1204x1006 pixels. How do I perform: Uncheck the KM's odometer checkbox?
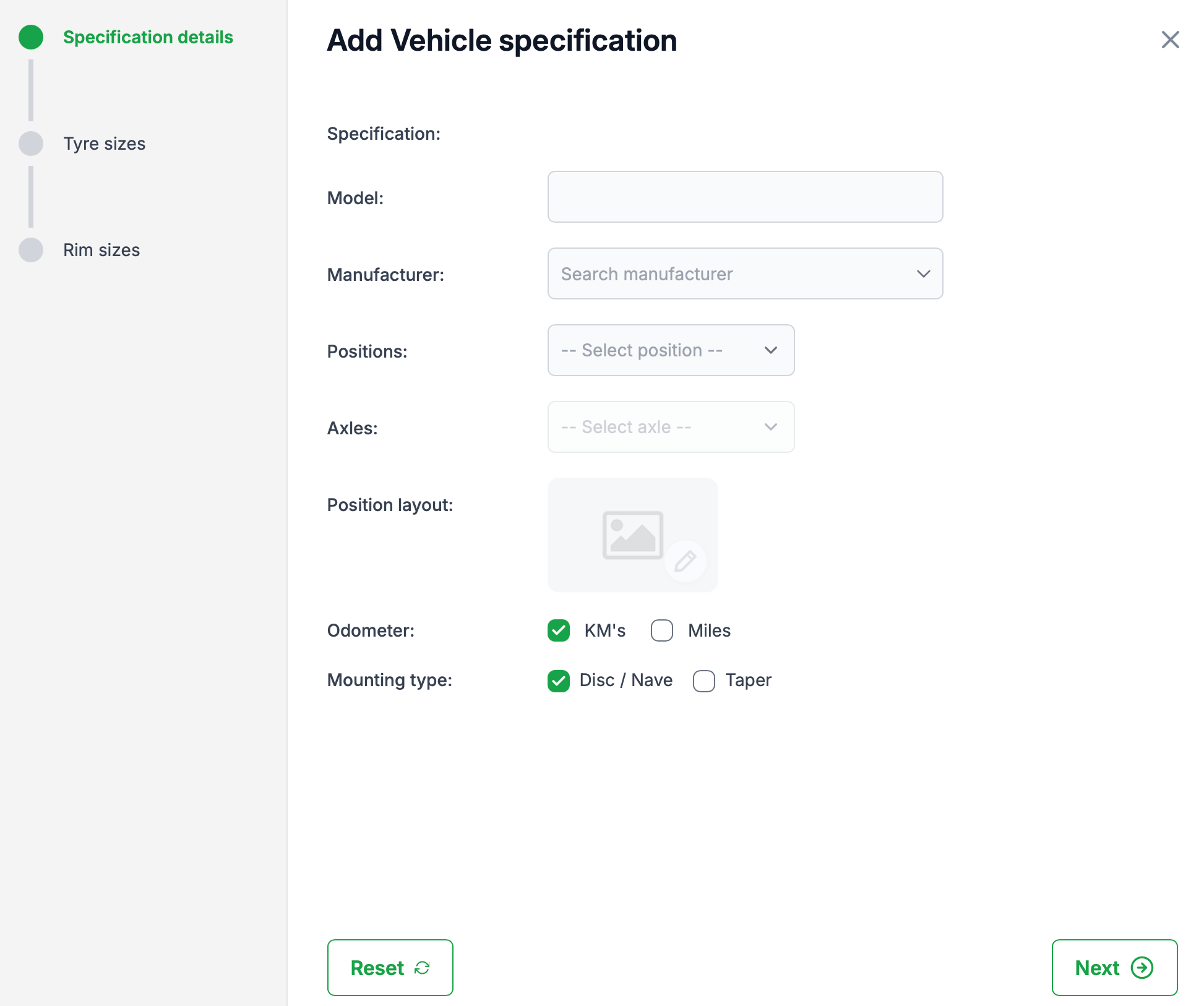click(559, 630)
